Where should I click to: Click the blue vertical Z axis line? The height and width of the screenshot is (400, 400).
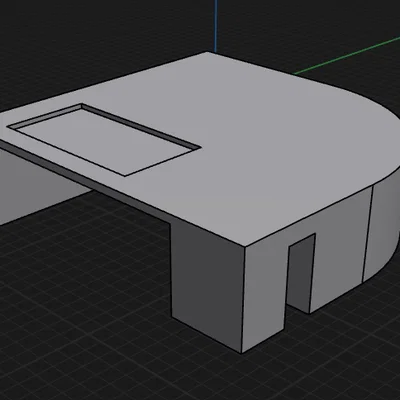point(216,26)
